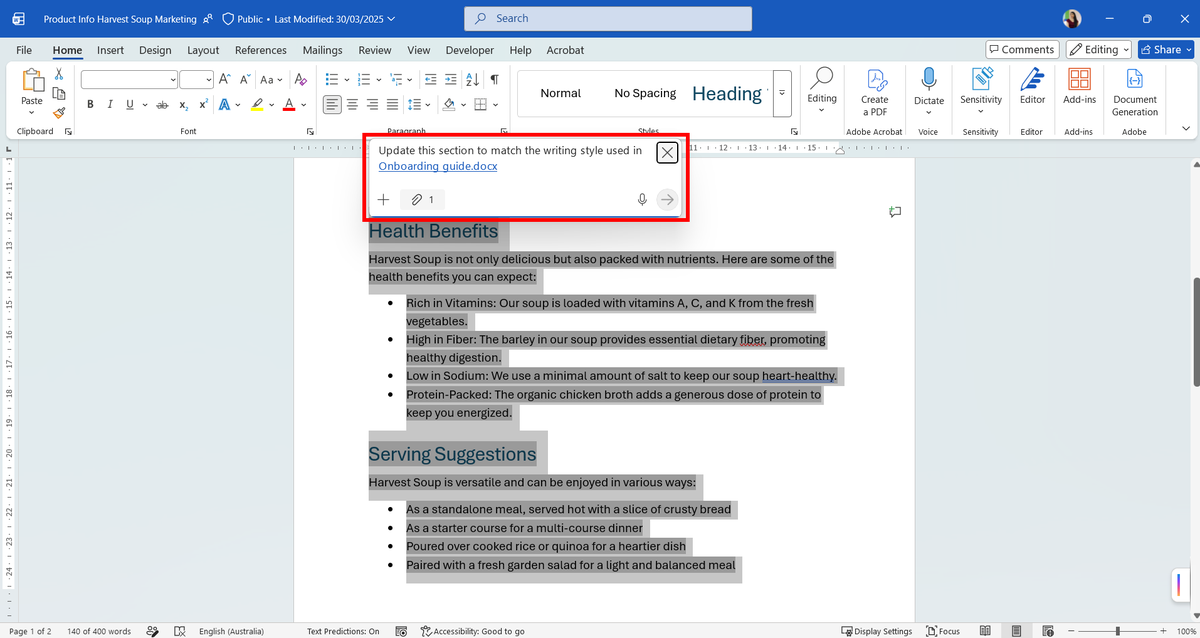Switch to the Review tab
Image resolution: width=1200 pixels, height=638 pixels.
point(375,50)
